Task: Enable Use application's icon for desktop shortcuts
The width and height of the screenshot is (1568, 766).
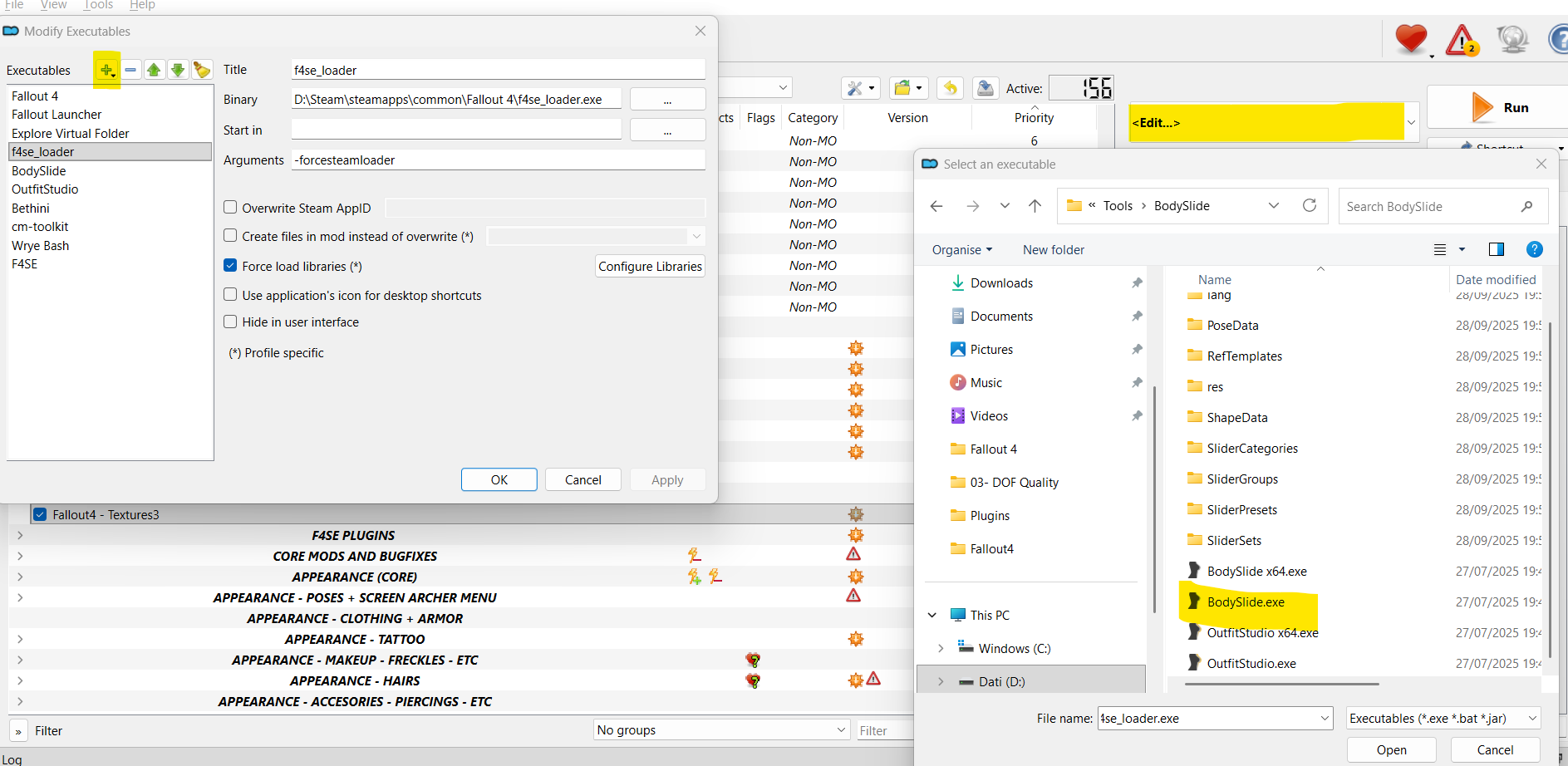Action: pyautogui.click(x=231, y=295)
